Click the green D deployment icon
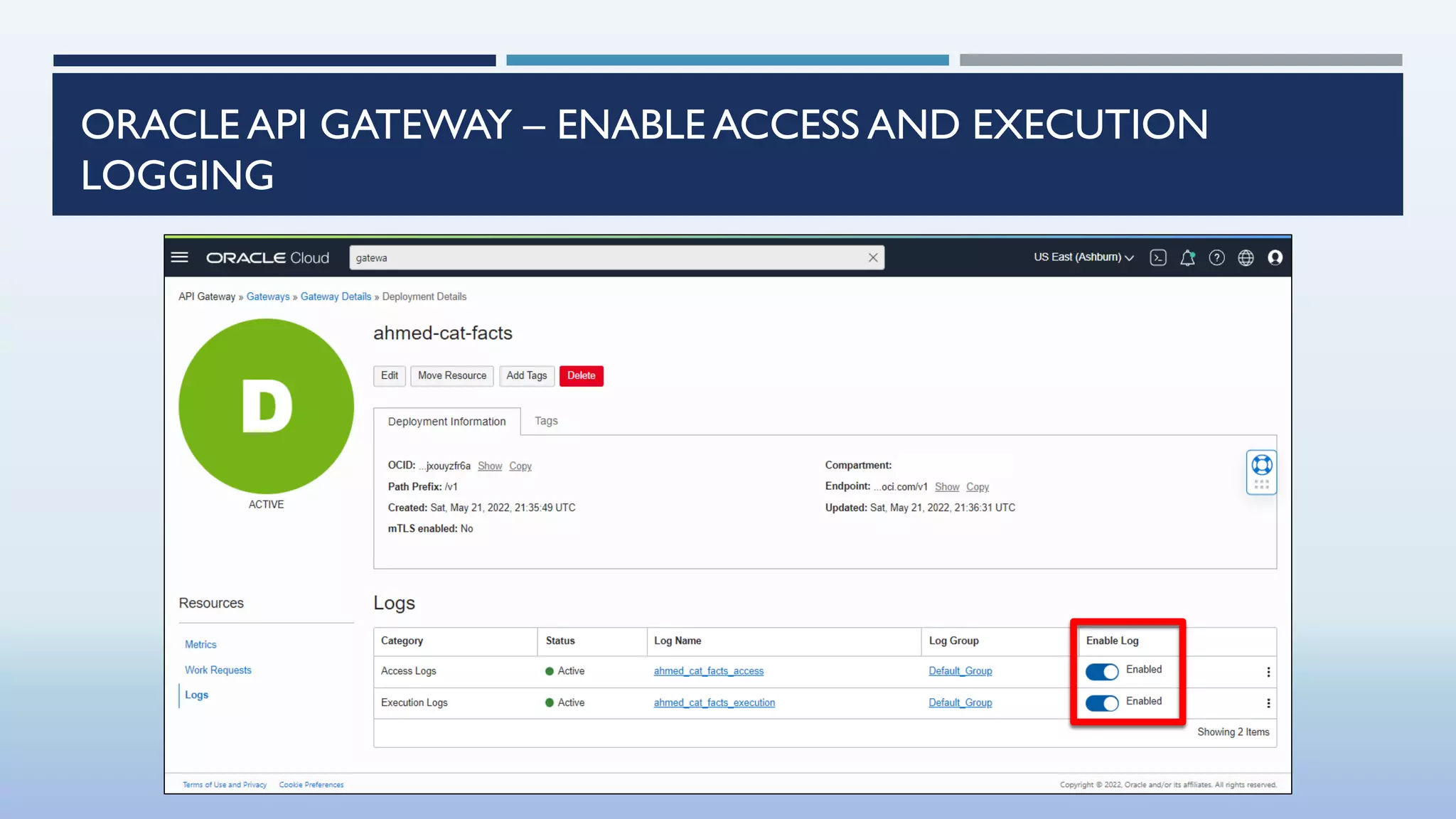 point(267,406)
